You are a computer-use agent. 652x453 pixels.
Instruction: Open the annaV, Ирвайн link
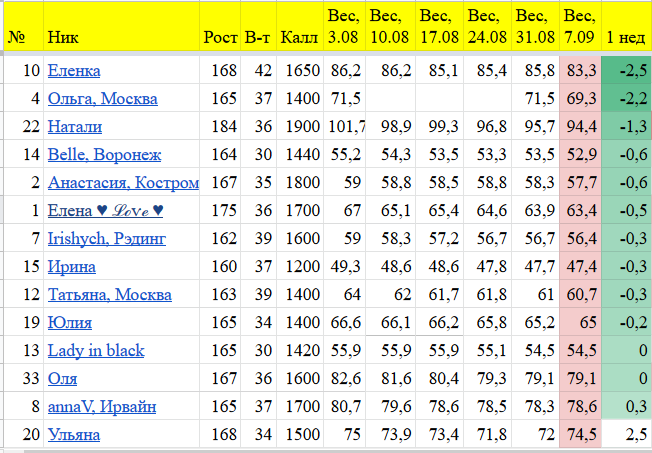(x=102, y=407)
